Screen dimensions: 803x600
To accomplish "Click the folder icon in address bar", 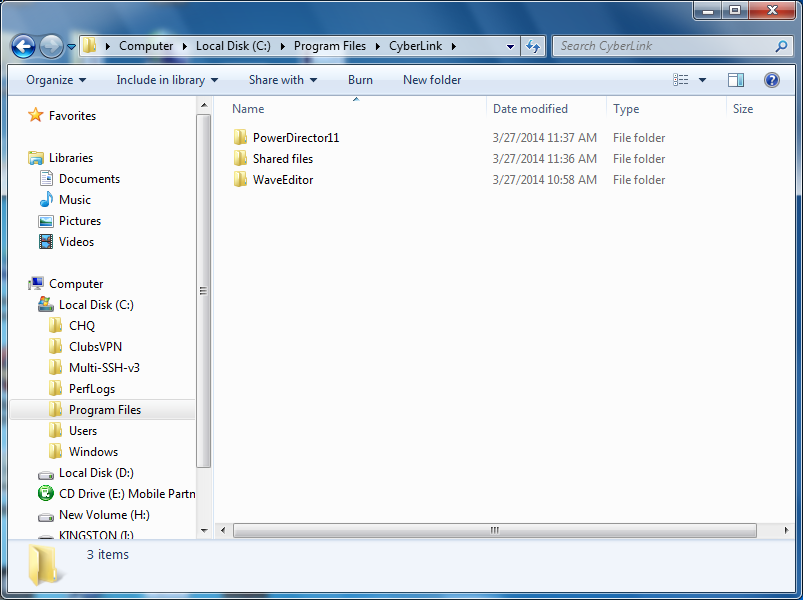I will [x=90, y=46].
